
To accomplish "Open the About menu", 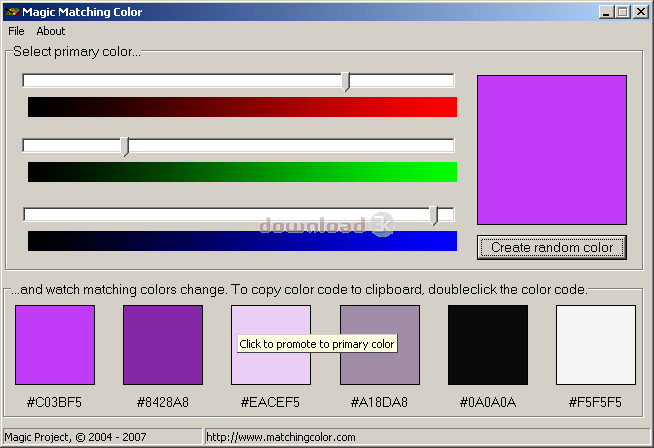I will tap(51, 31).
